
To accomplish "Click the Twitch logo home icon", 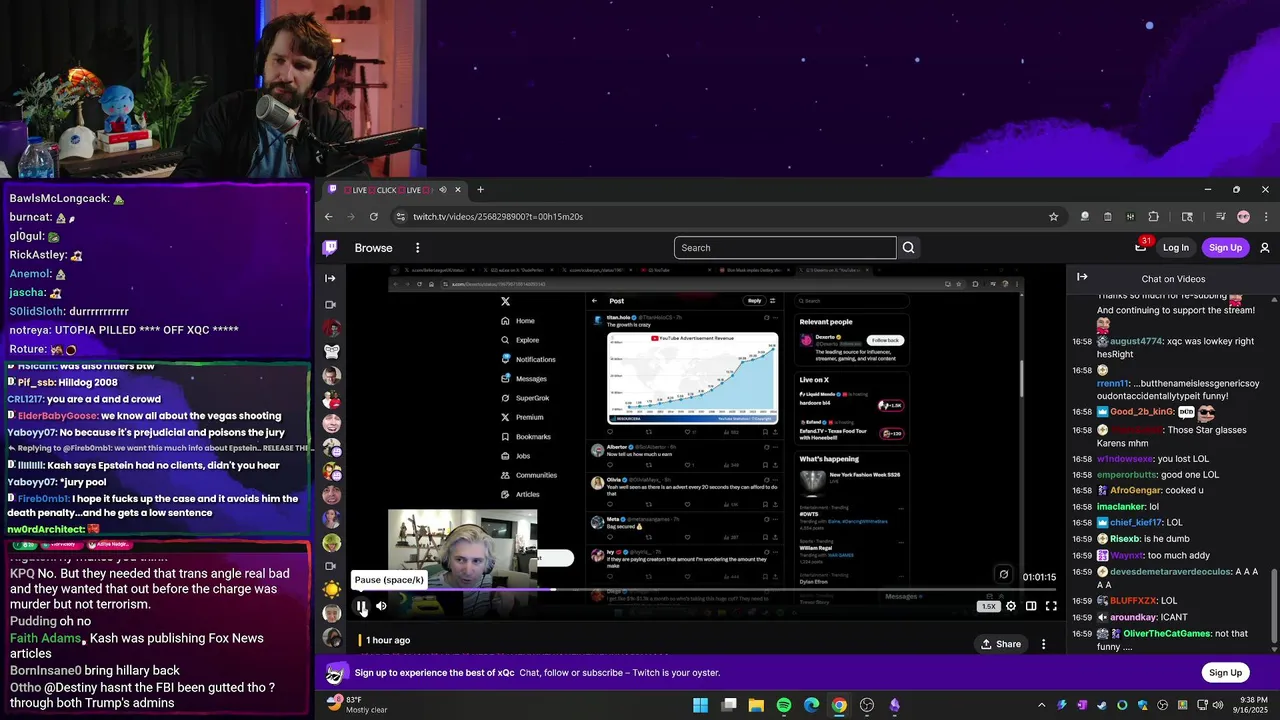I will click(x=330, y=248).
